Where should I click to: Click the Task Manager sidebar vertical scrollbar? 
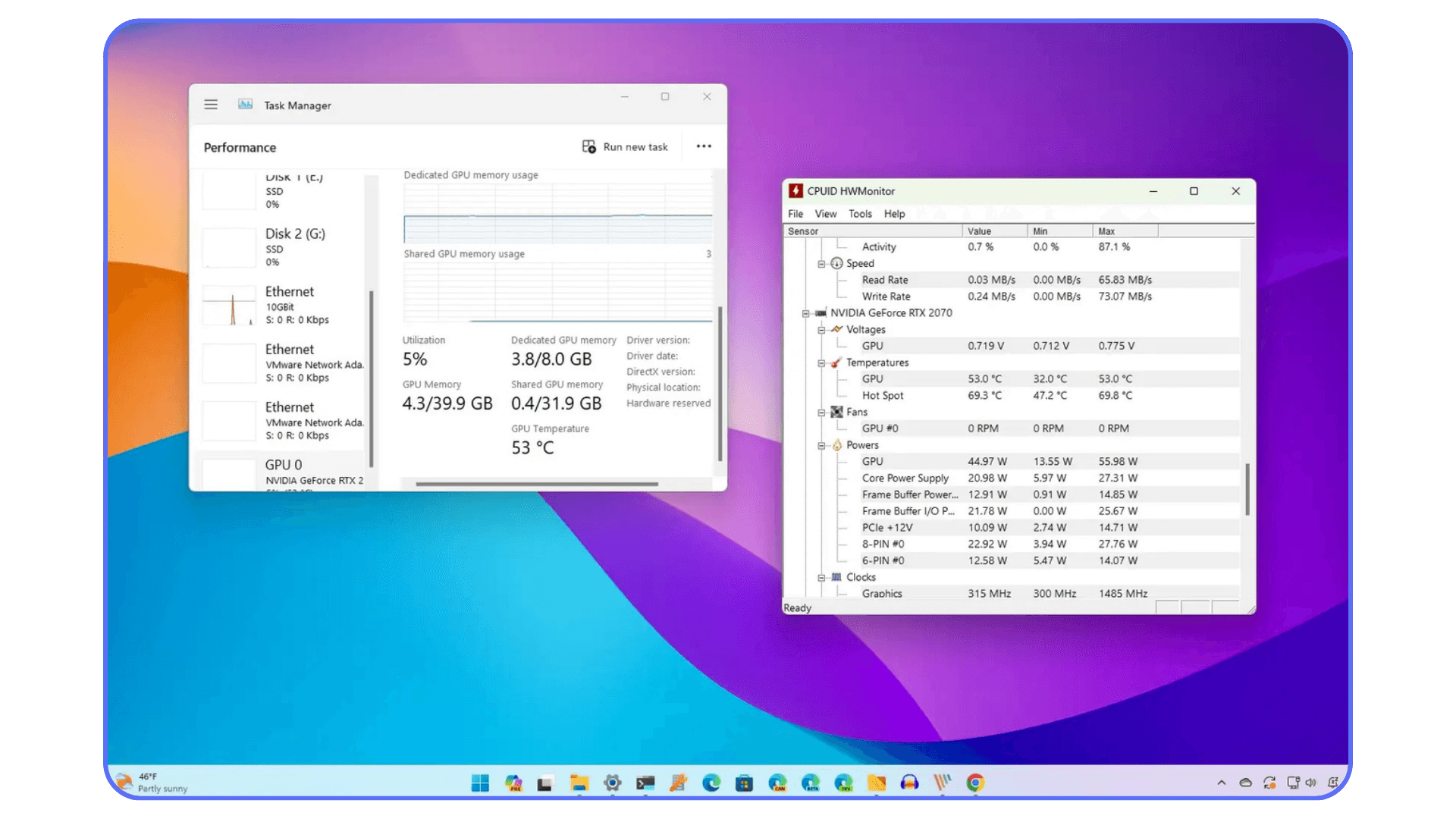point(372,379)
